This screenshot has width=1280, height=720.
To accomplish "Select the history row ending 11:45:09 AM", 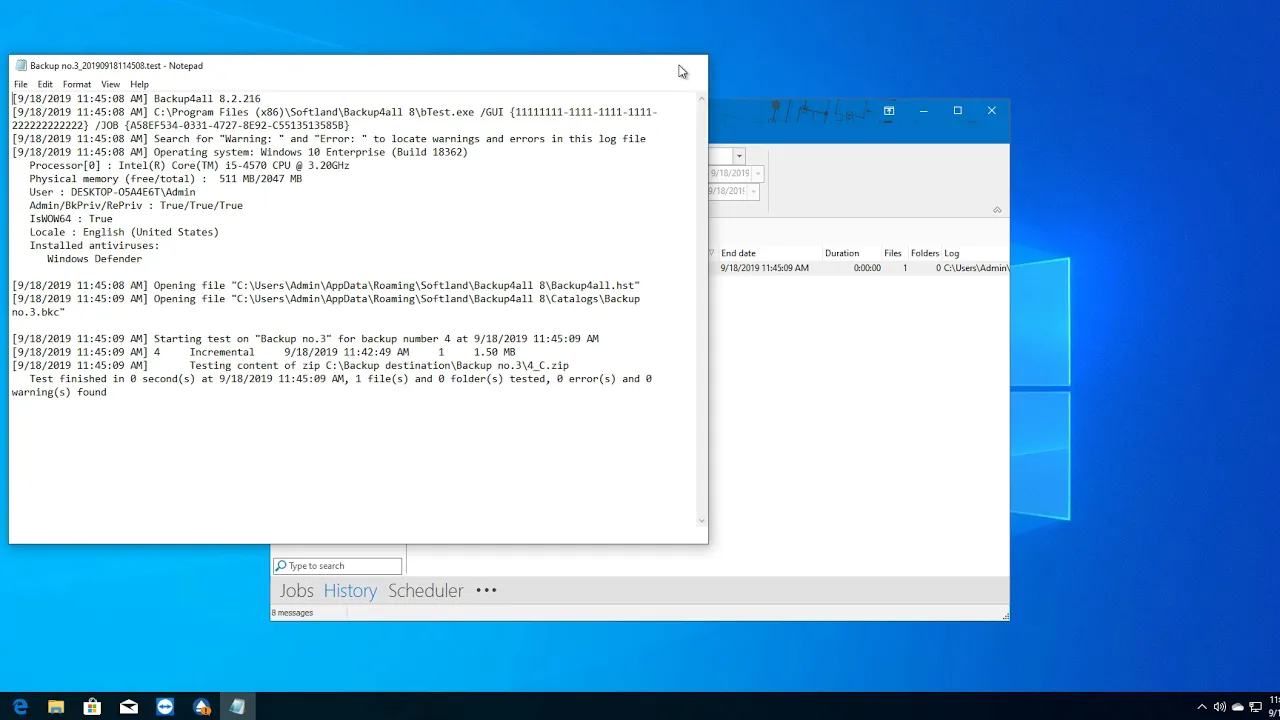I will pos(859,268).
